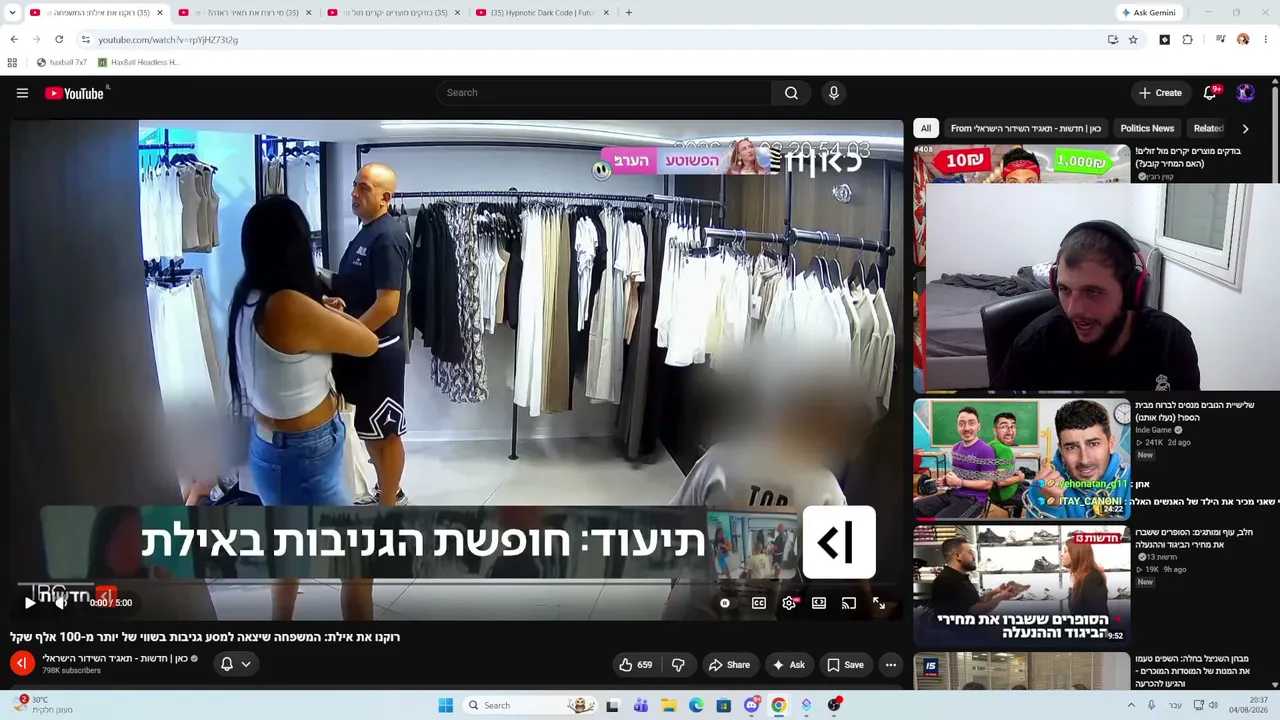Screen dimensions: 1280x720
Task: Cast the video to a TV
Action: tap(849, 603)
